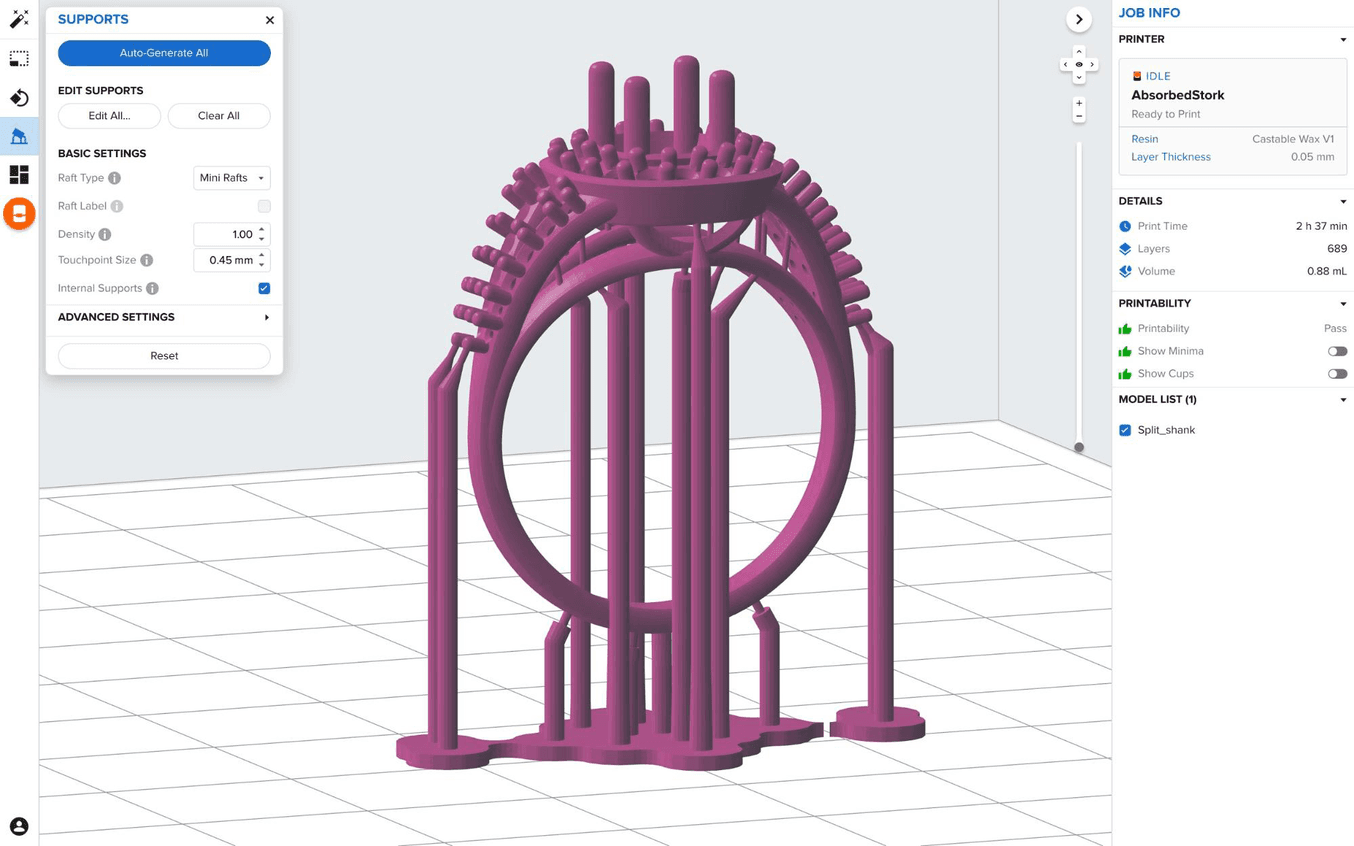This screenshot has width=1354, height=846.
Task: Click the layer slider handle
Action: click(x=1079, y=447)
